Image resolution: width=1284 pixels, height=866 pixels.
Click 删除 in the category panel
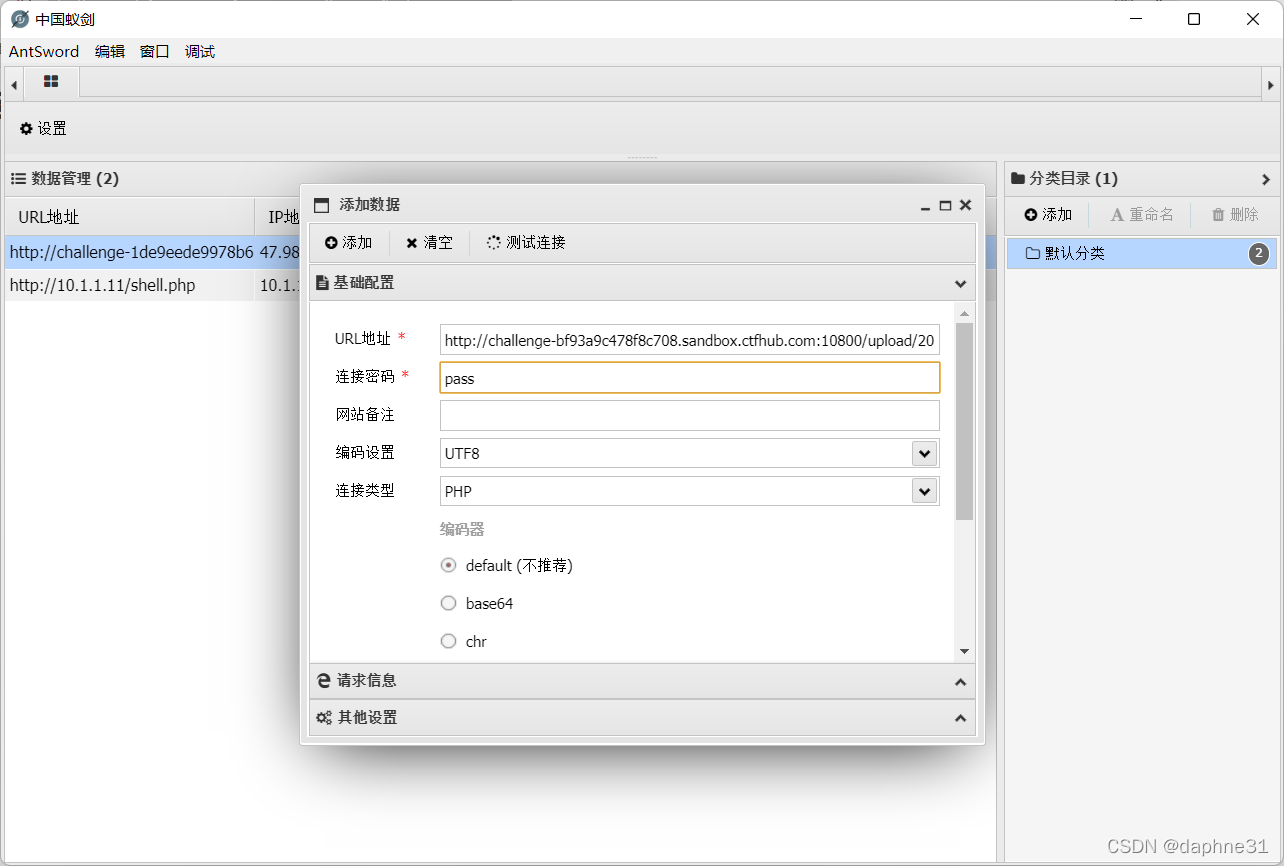coord(1235,215)
